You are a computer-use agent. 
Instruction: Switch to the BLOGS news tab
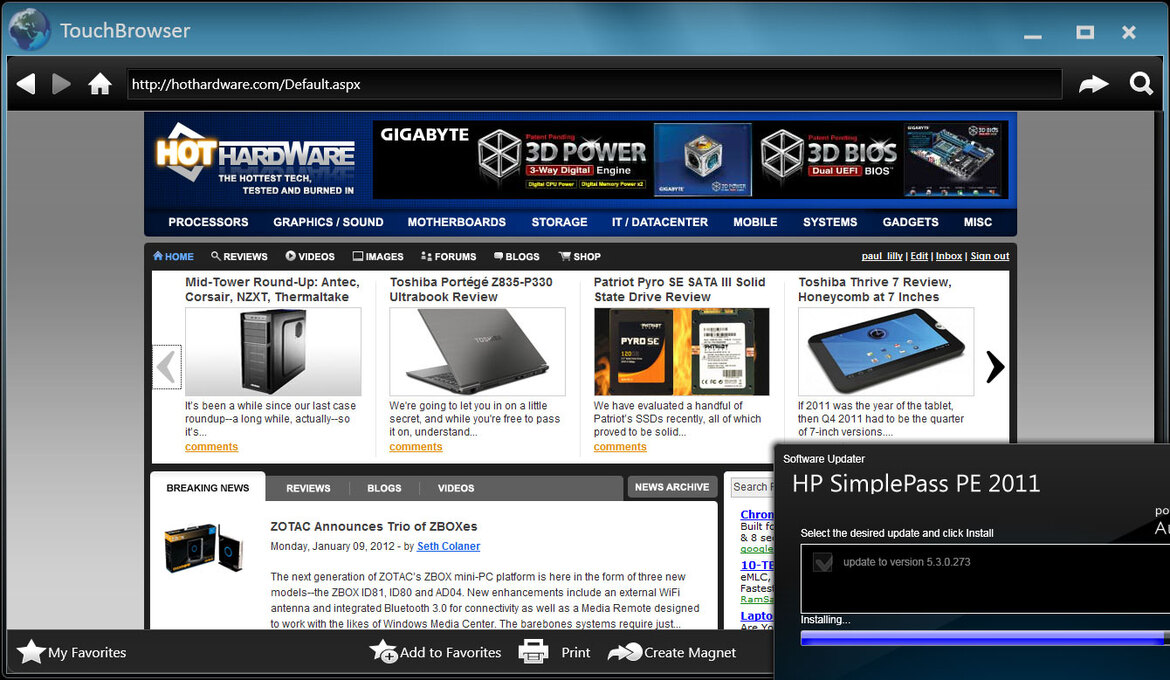click(384, 488)
